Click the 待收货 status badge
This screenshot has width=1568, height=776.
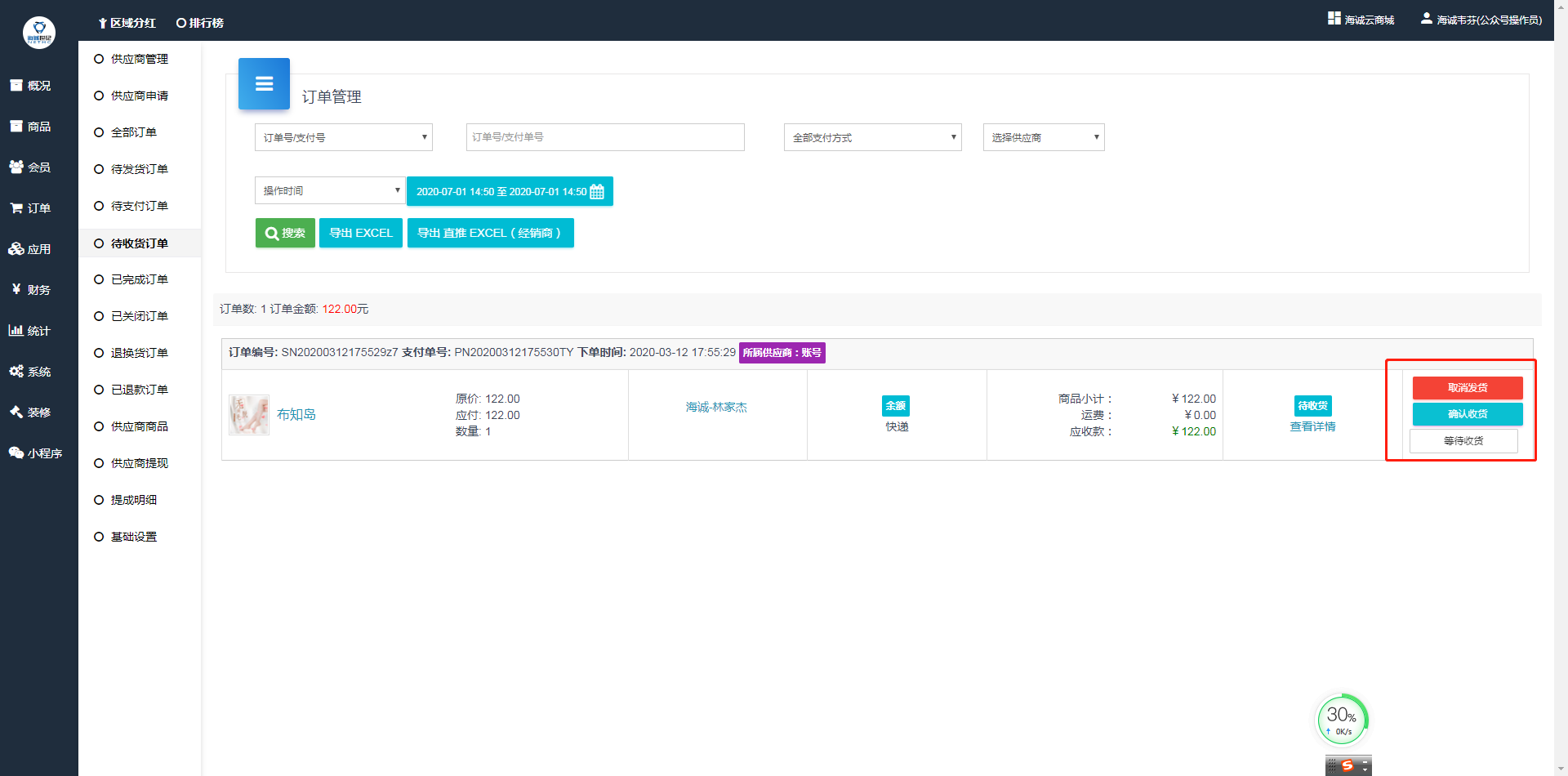tap(1313, 406)
